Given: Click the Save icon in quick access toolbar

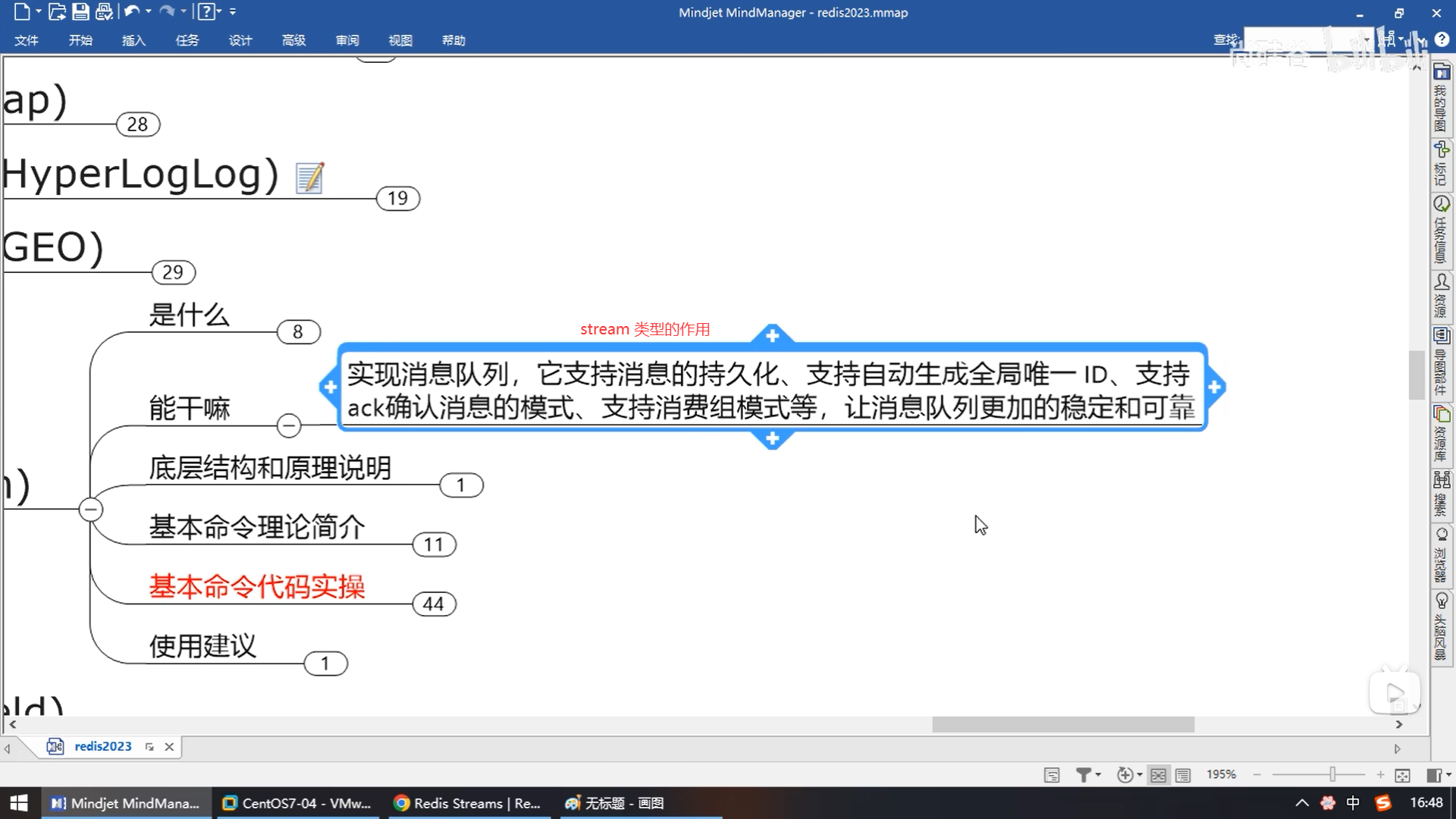Looking at the screenshot, I should (80, 12).
